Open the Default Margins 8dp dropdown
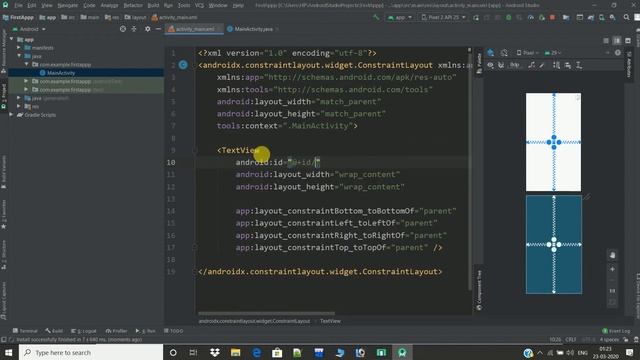640x360 pixels. point(515,65)
